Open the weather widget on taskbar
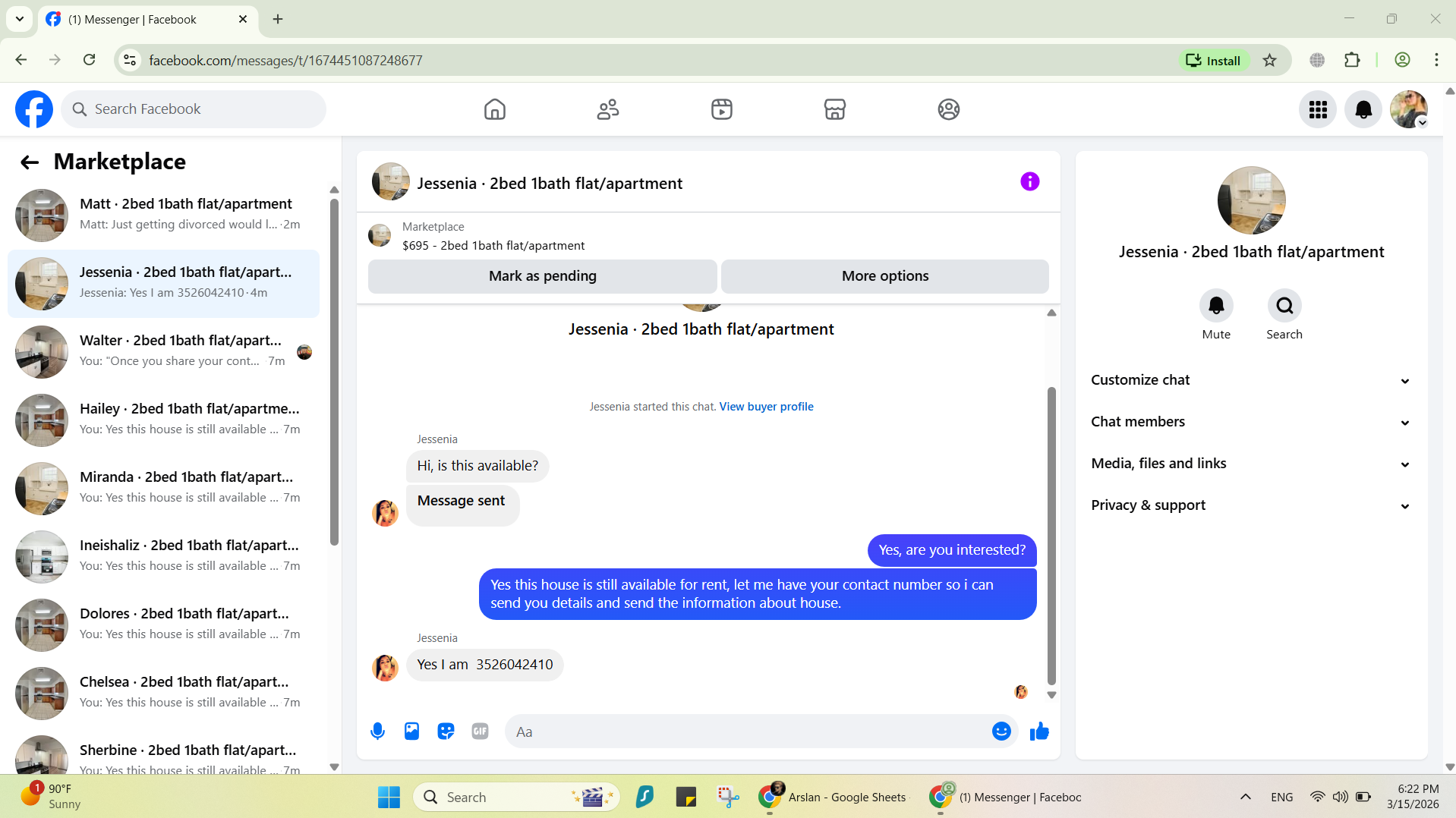Image resolution: width=1456 pixels, height=818 pixels. pyautogui.click(x=52, y=797)
